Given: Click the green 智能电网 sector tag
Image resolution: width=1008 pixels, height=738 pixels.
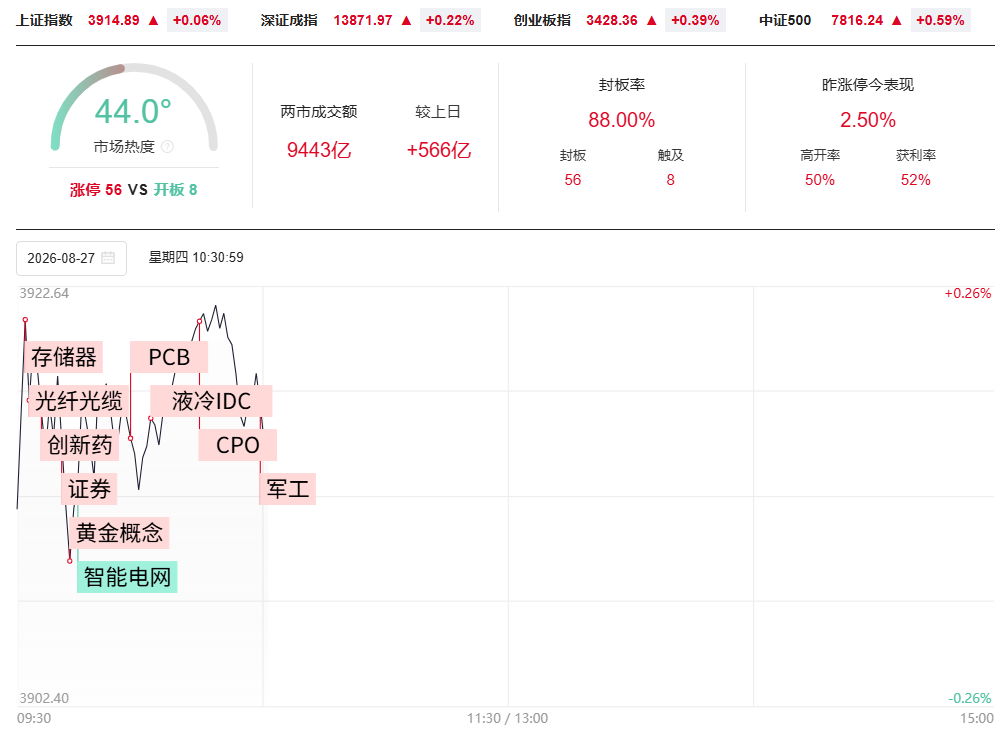Looking at the screenshot, I should pos(127,577).
